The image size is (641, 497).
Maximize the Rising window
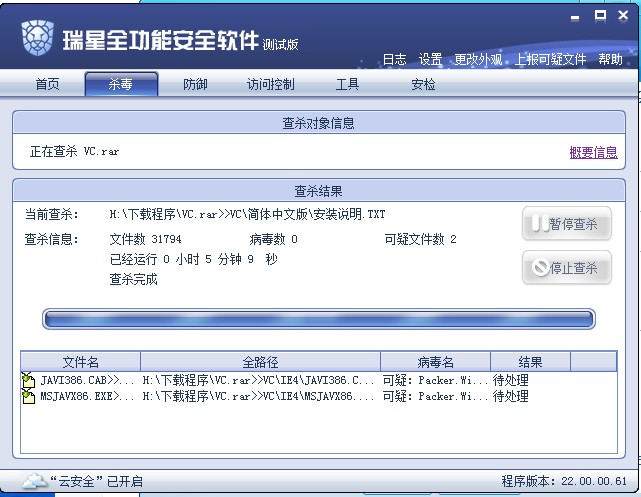[x=600, y=16]
